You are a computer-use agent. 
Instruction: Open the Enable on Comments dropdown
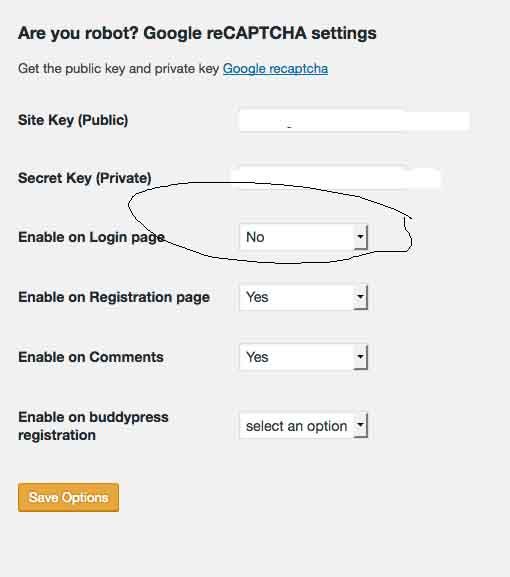[x=303, y=357]
